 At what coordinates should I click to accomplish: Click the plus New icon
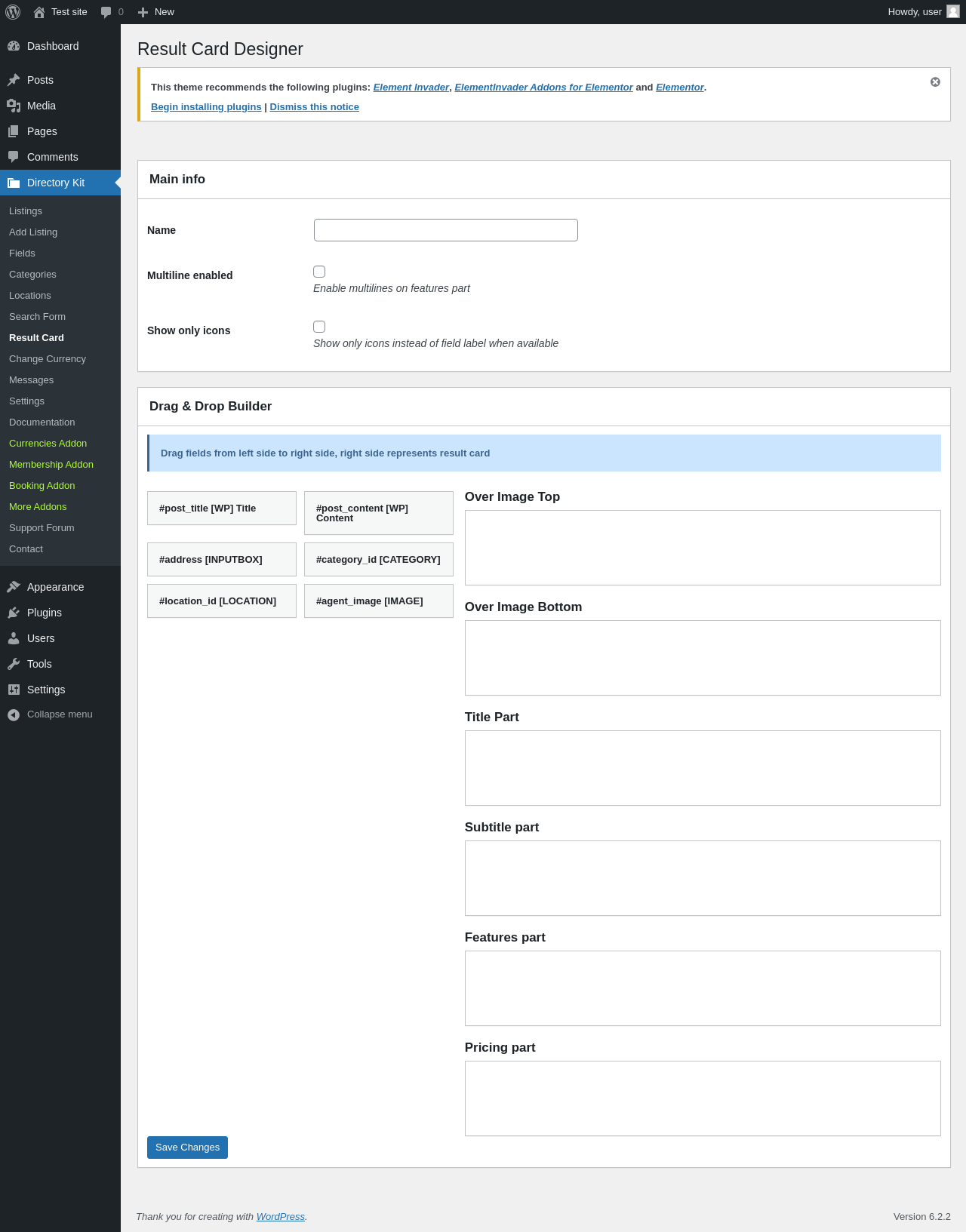click(x=143, y=12)
